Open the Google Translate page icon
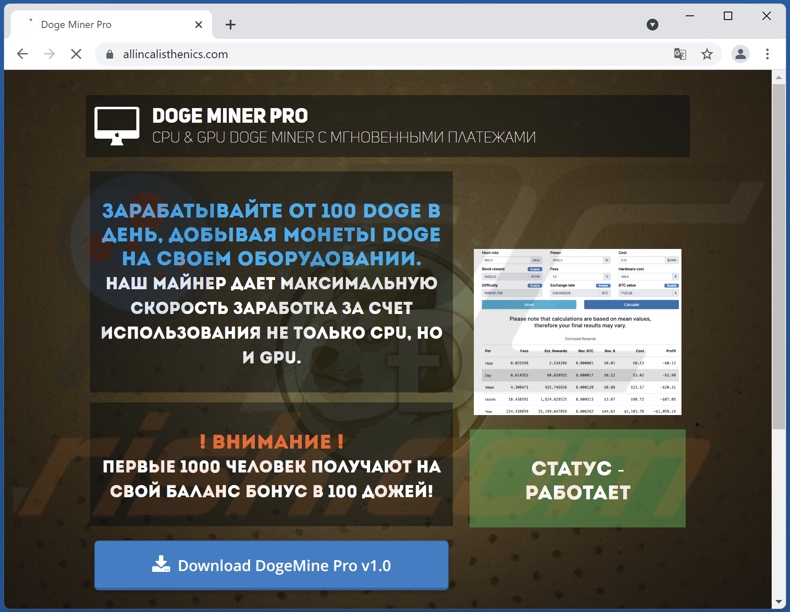The width and height of the screenshot is (790, 612). (x=680, y=54)
